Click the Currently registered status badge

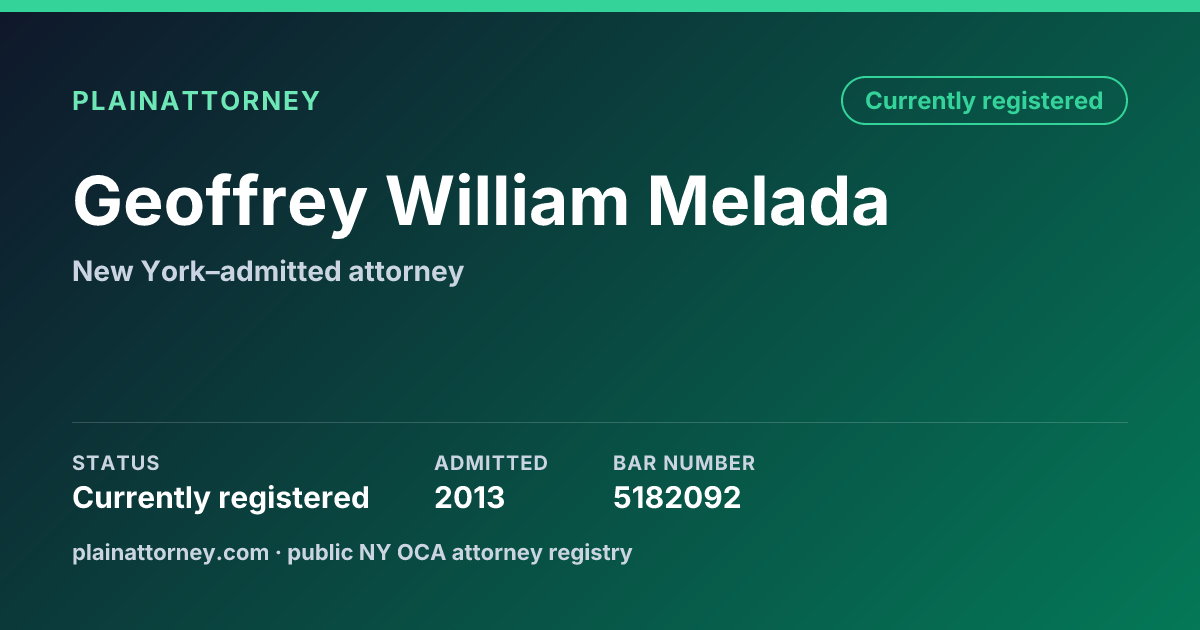point(984,101)
